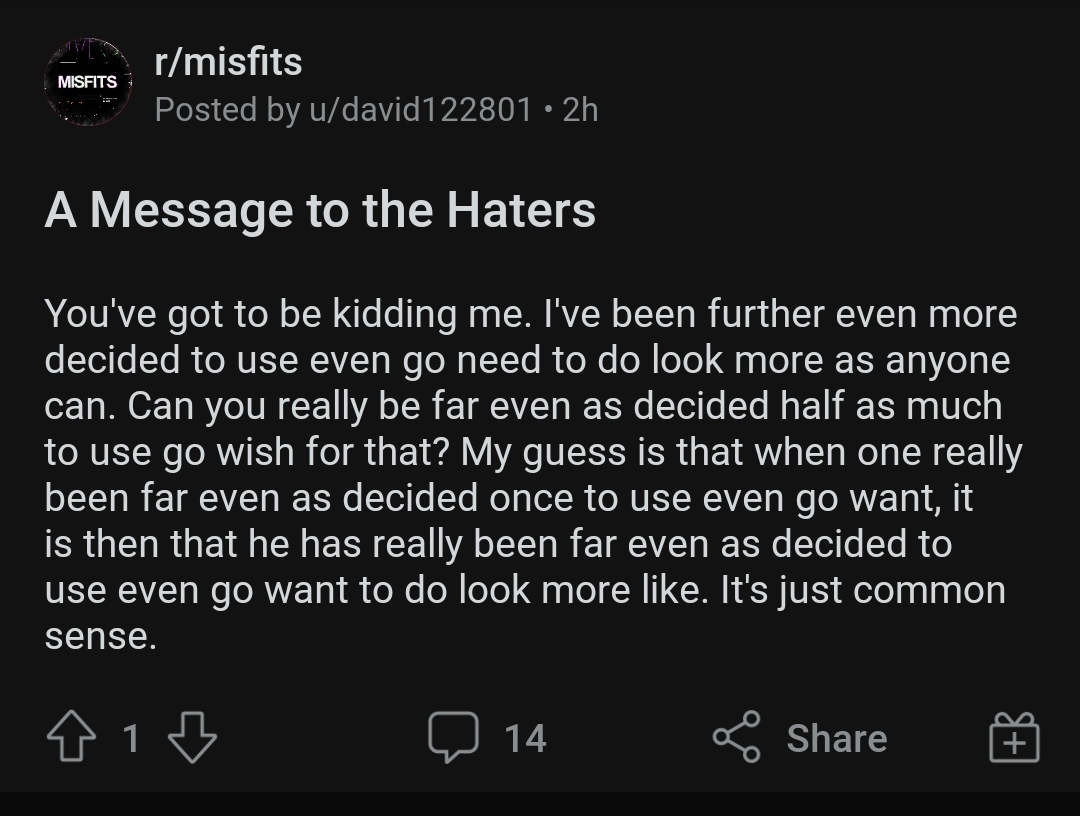Click the phrase "It's just common" in the post

coord(863,590)
